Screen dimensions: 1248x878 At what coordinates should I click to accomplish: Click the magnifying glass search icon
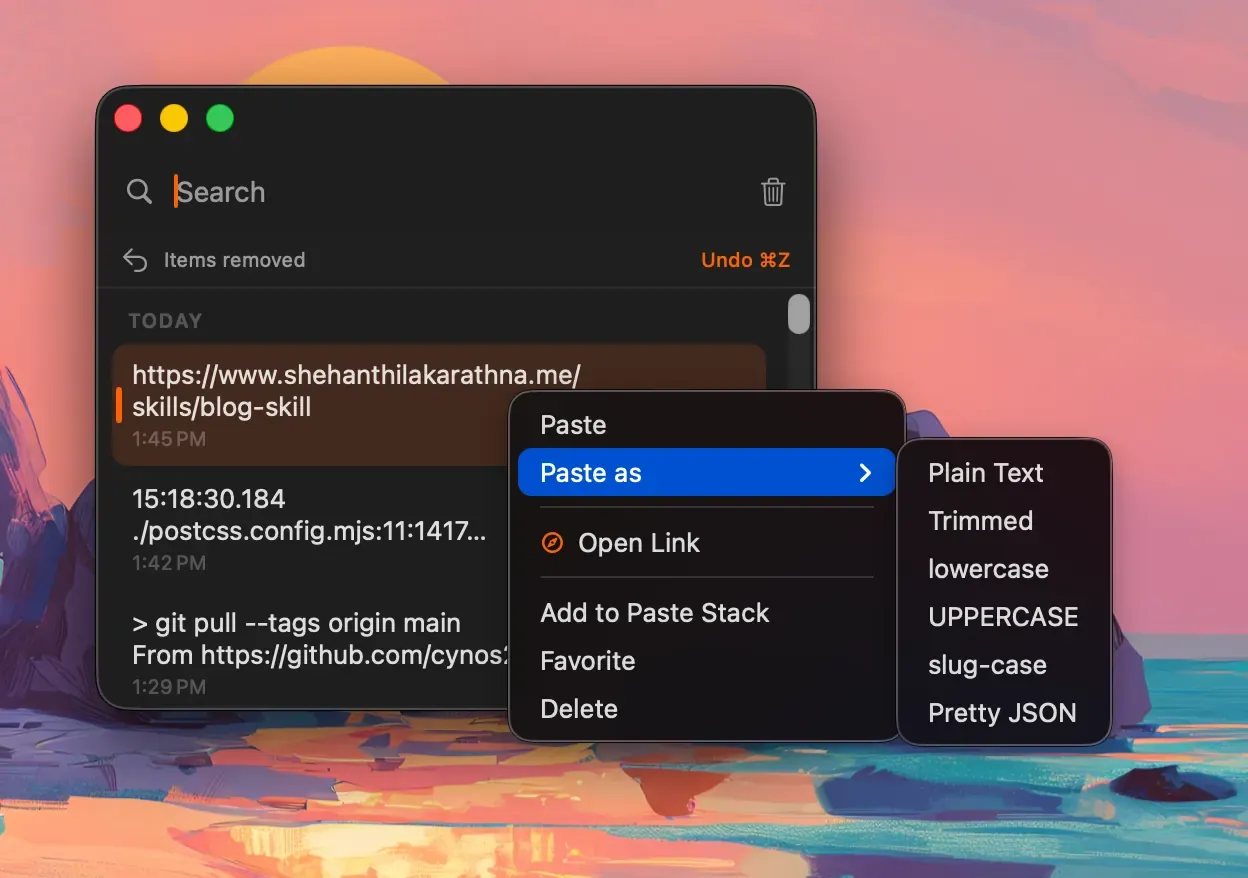(x=140, y=192)
